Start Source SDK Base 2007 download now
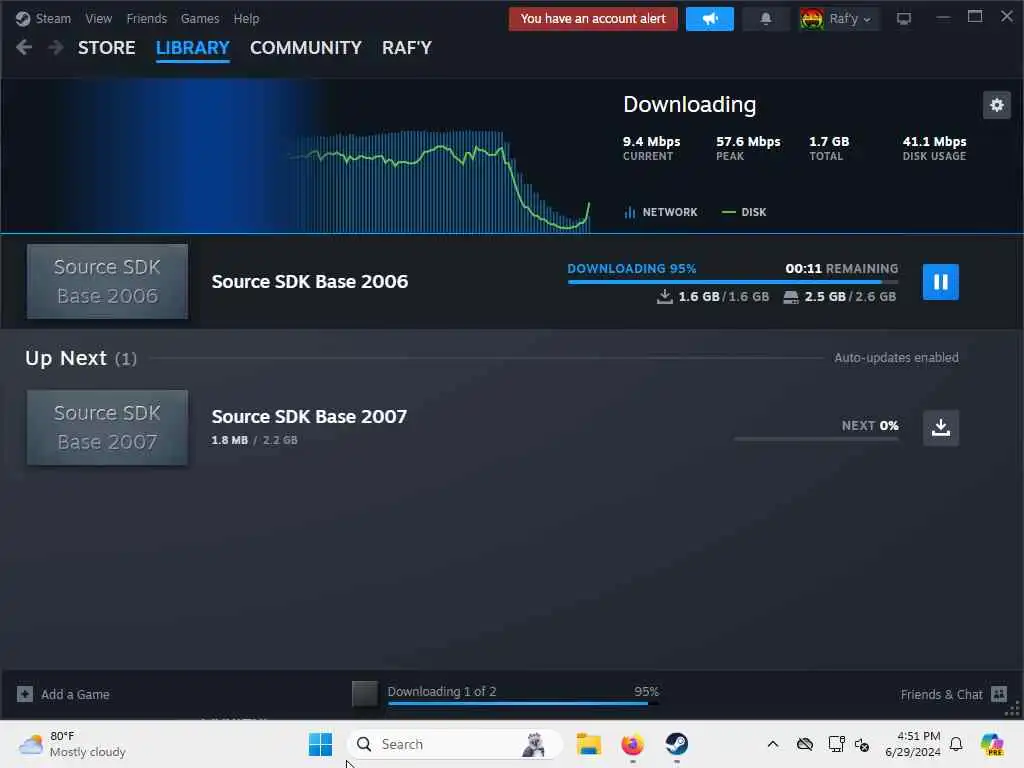This screenshot has height=768, width=1024. [x=940, y=428]
